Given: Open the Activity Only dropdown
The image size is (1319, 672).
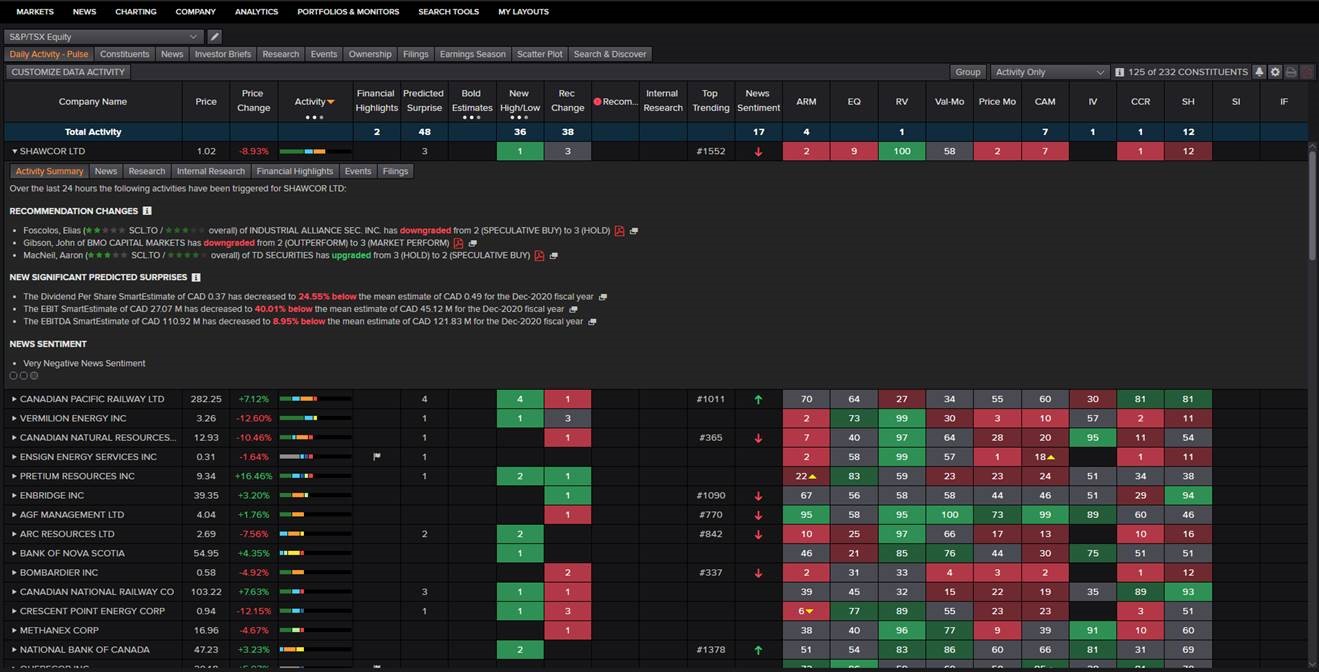Looking at the screenshot, I should 1048,72.
